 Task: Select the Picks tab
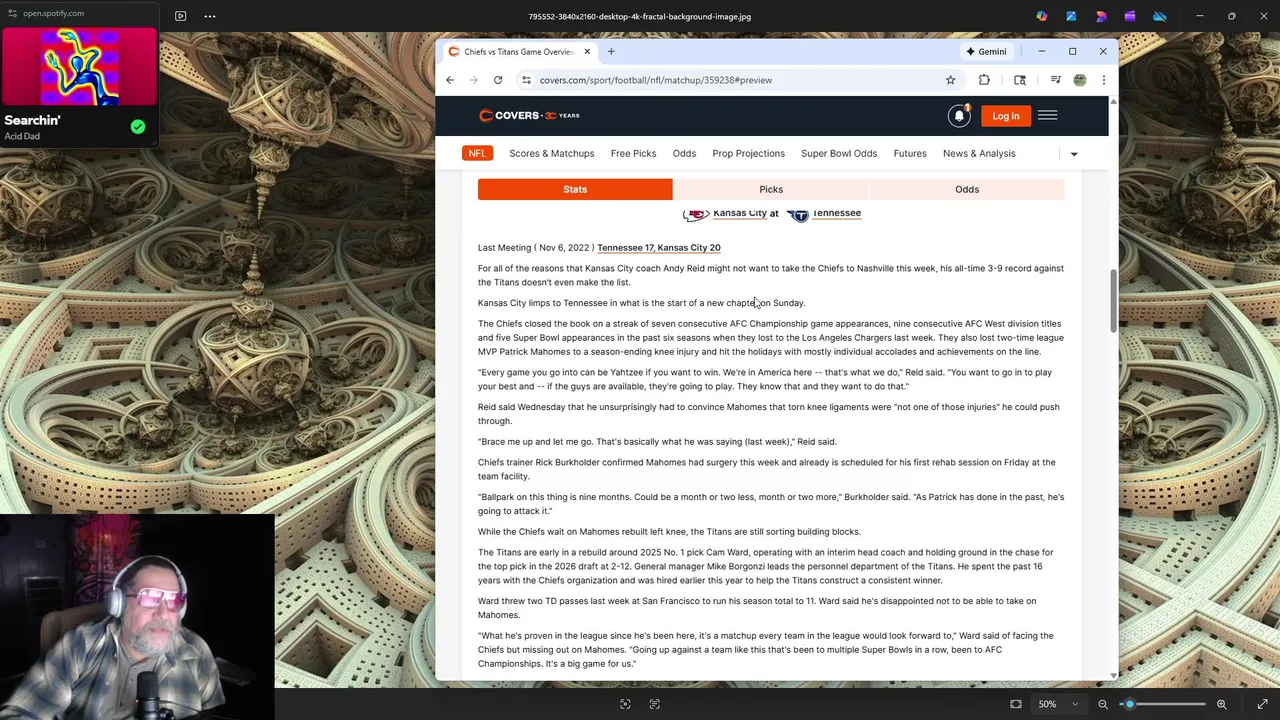click(771, 189)
